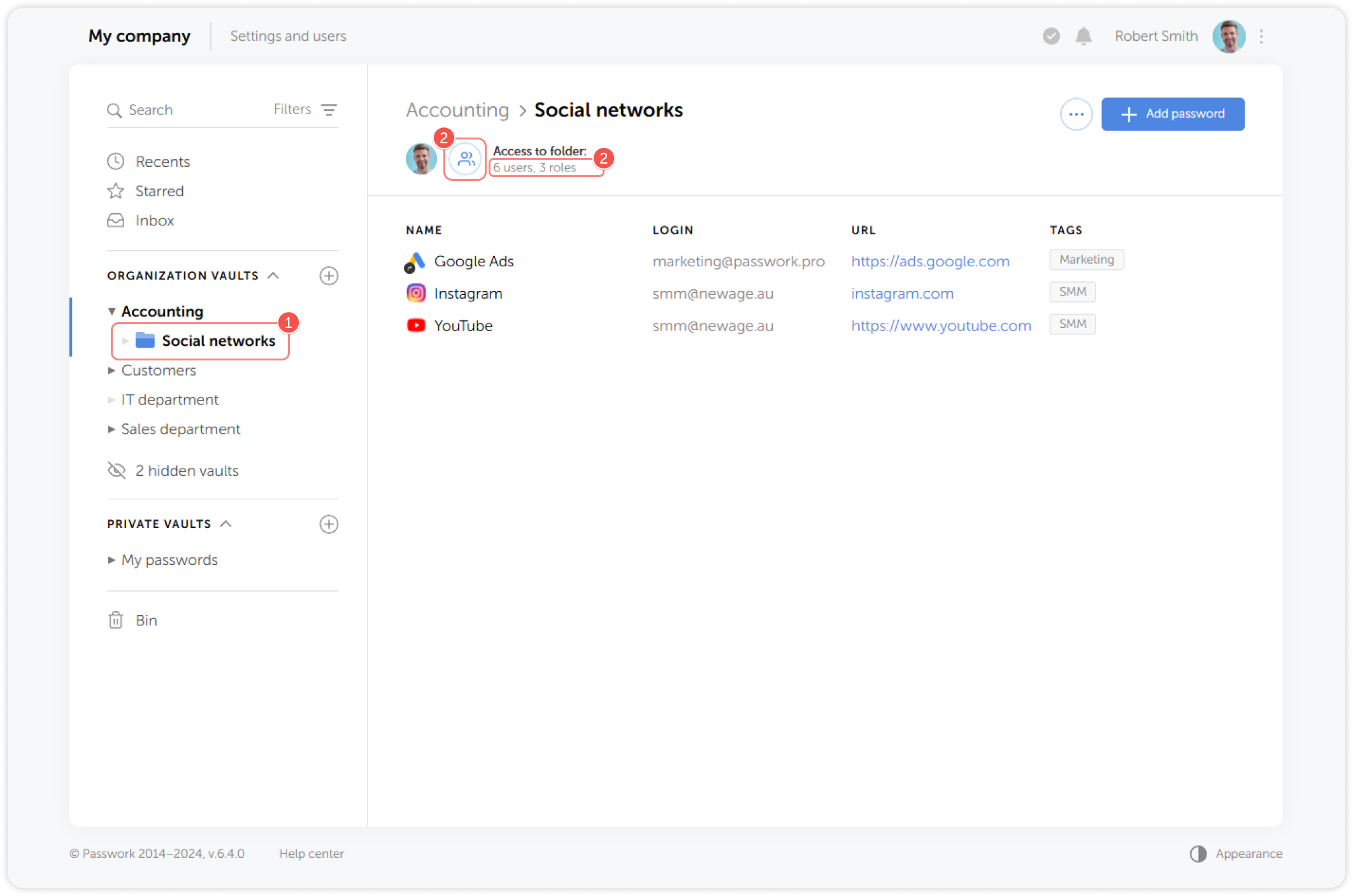The image size is (1353, 896).
Task: Click the Starred star icon
Action: tap(115, 190)
